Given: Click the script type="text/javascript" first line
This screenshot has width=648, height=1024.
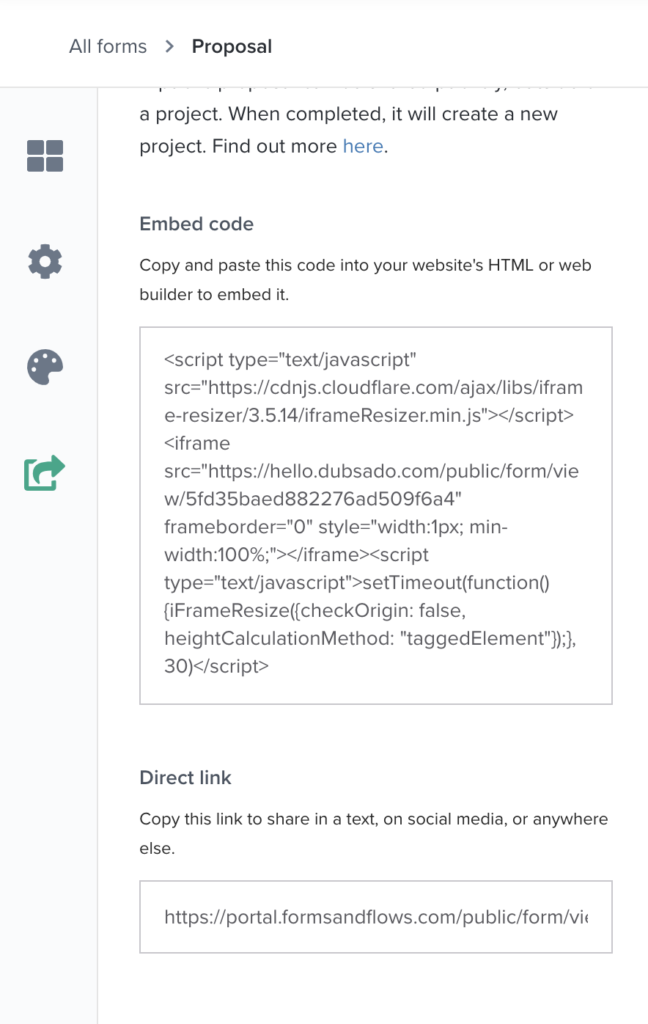Looking at the screenshot, I should tap(290, 360).
